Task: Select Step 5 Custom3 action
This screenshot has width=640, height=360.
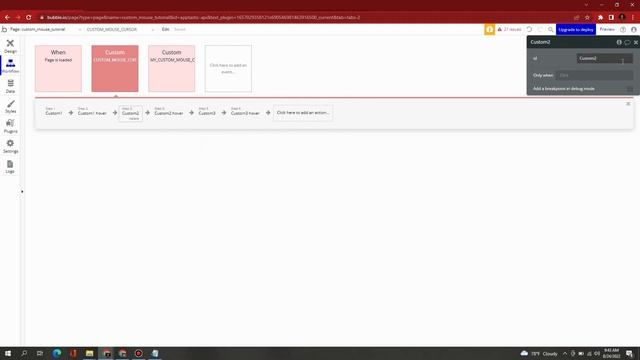Action: click(x=207, y=112)
